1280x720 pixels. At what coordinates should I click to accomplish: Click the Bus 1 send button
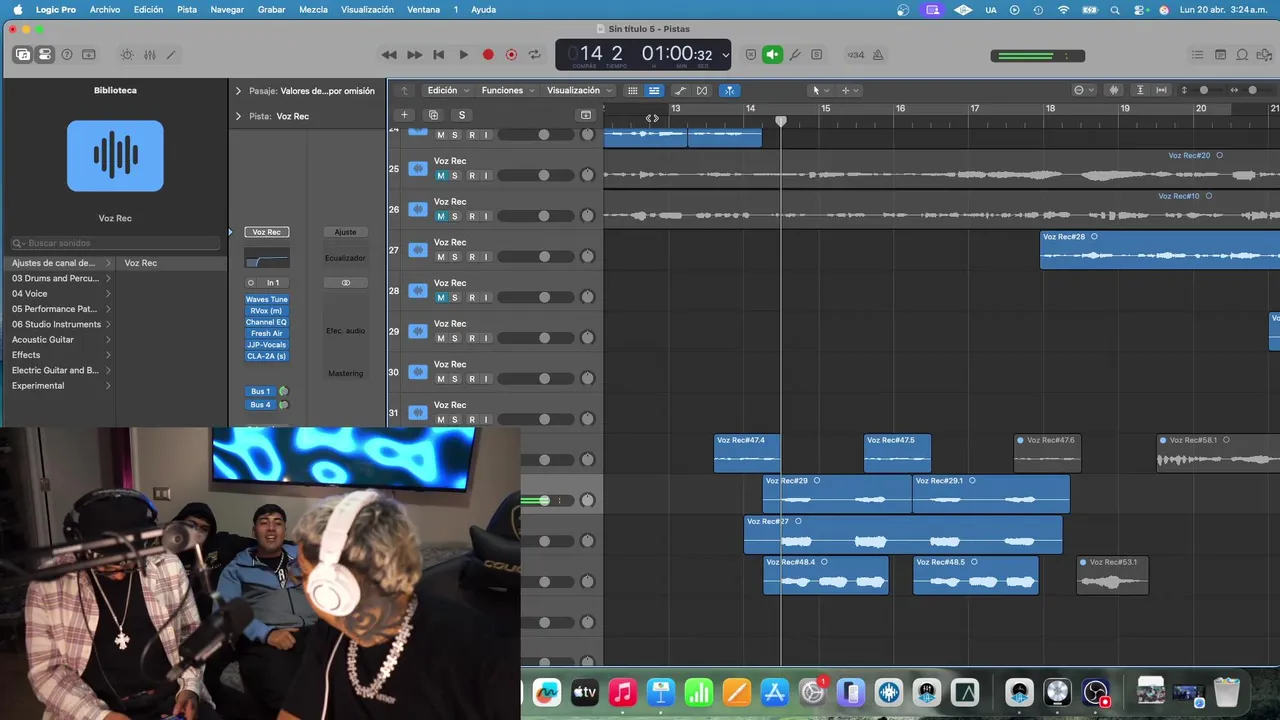[260, 391]
